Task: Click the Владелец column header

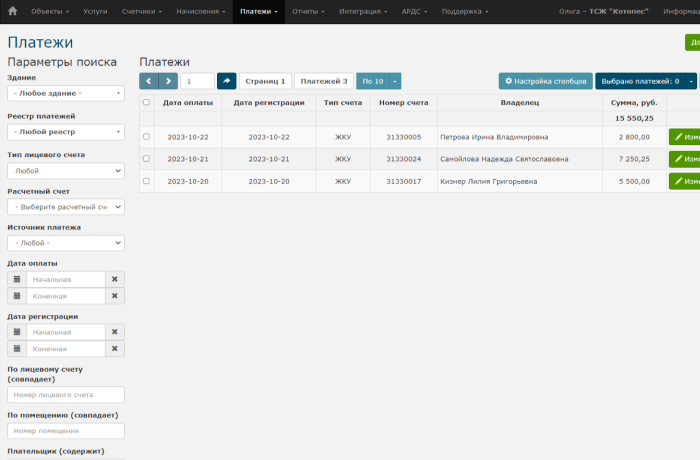Action: pos(520,103)
